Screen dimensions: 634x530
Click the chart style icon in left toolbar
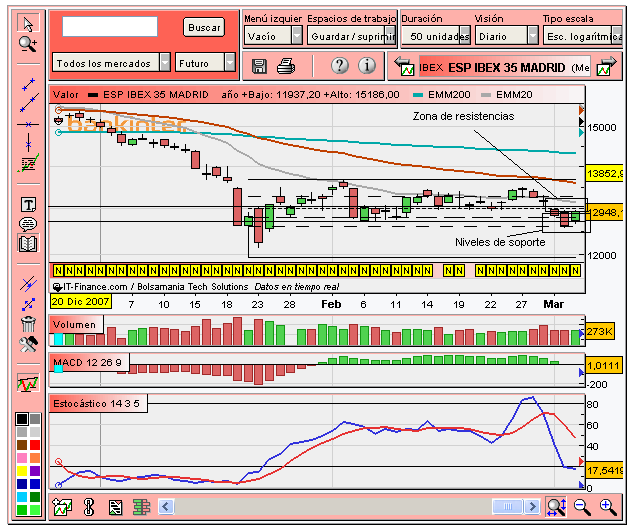(x=28, y=382)
